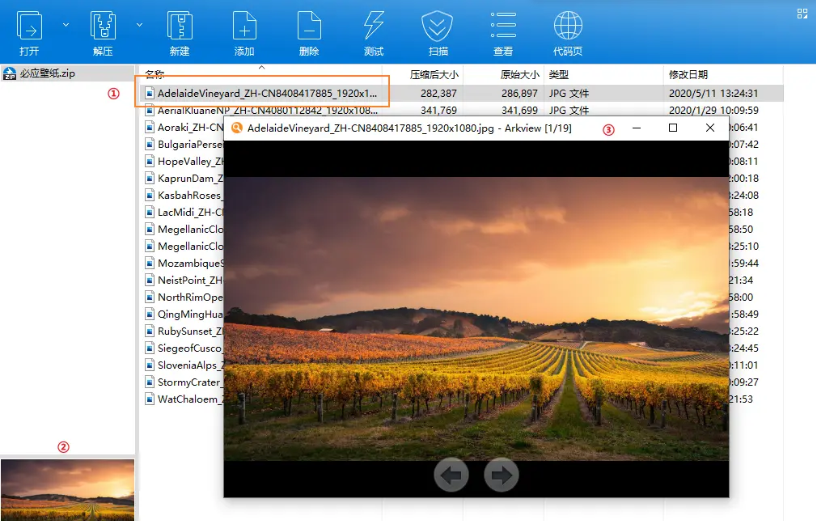816x521 pixels.
Task: Open the grid icon at top right corner
Action: (x=801, y=13)
